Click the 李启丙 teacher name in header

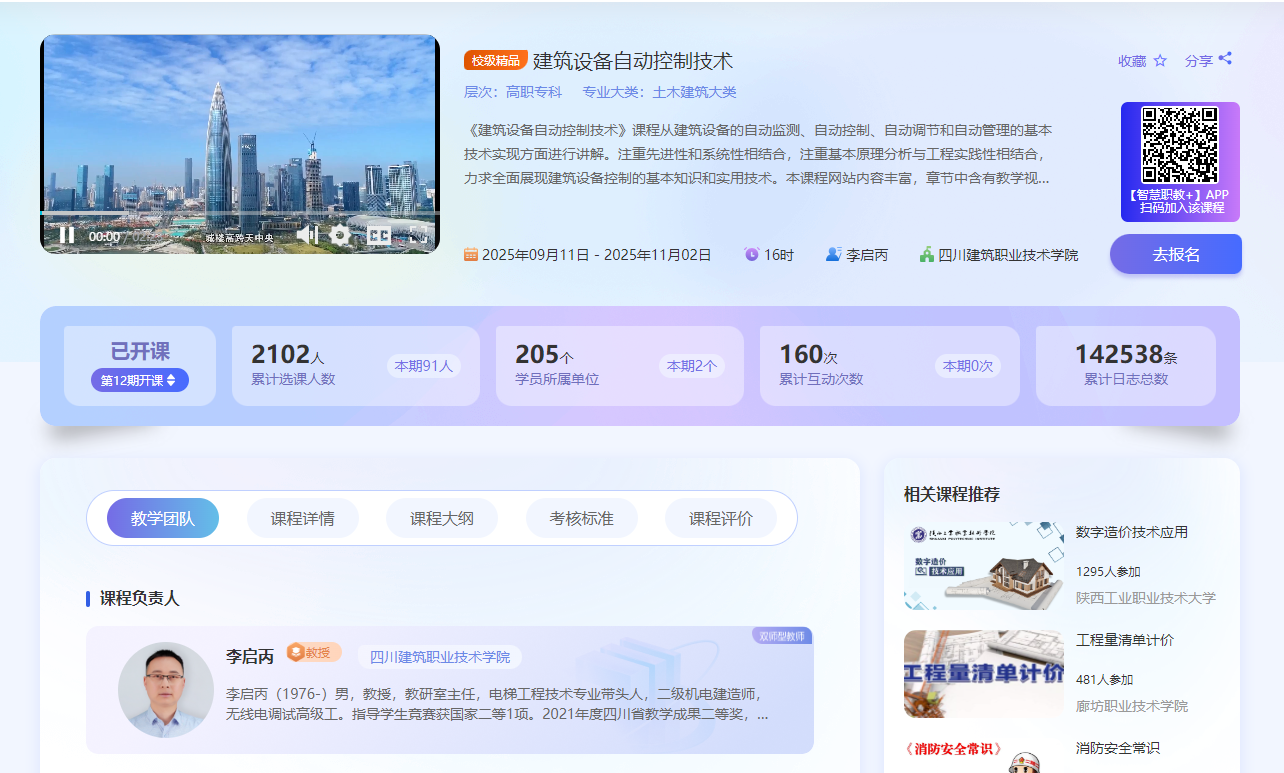(867, 255)
